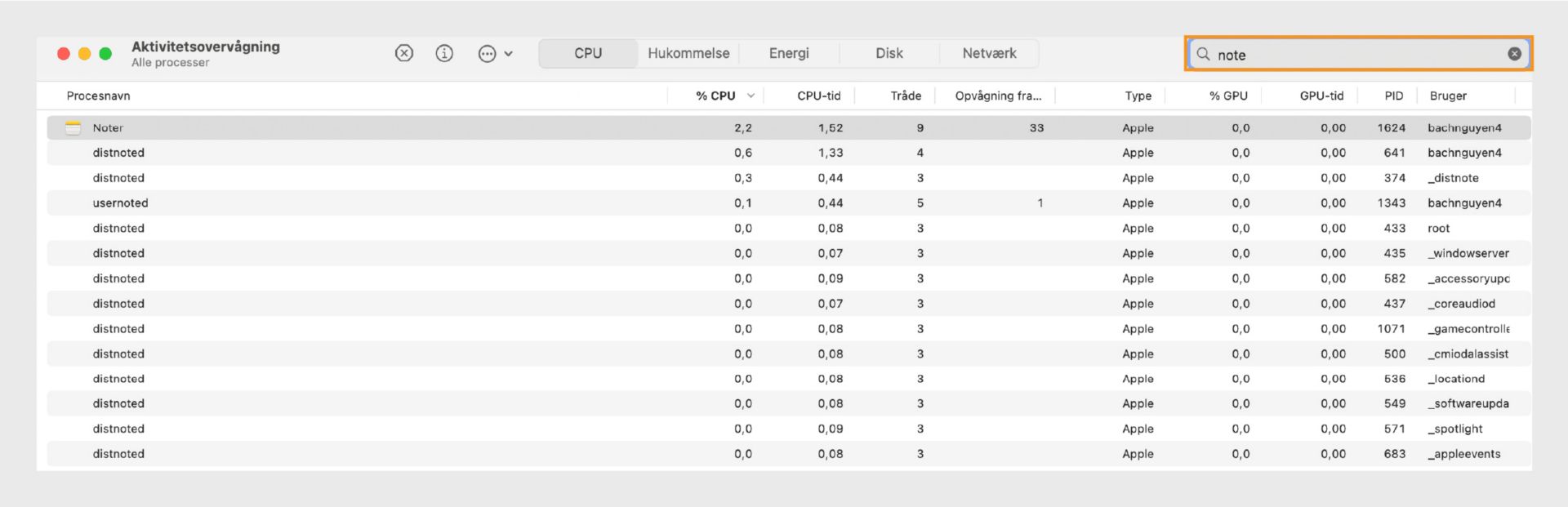Select the CPU tab
Viewport: 1568px width, 507px height.
point(588,53)
